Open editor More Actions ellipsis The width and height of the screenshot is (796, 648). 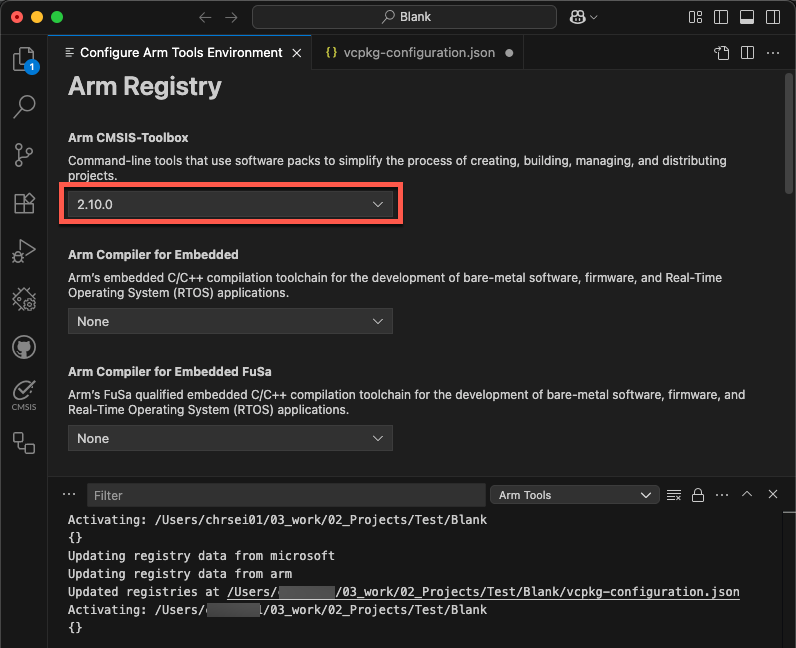coord(773,53)
